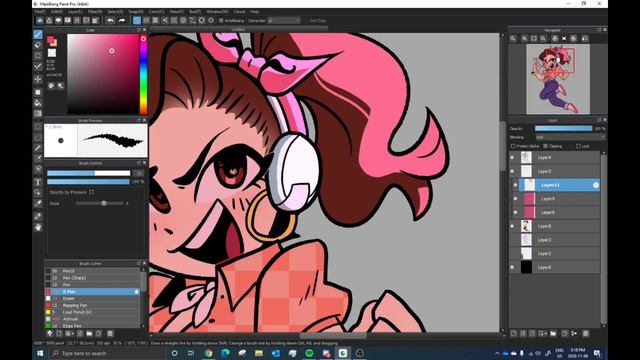
Task: Hide Layer5 with its visibility dot
Action: point(512,171)
